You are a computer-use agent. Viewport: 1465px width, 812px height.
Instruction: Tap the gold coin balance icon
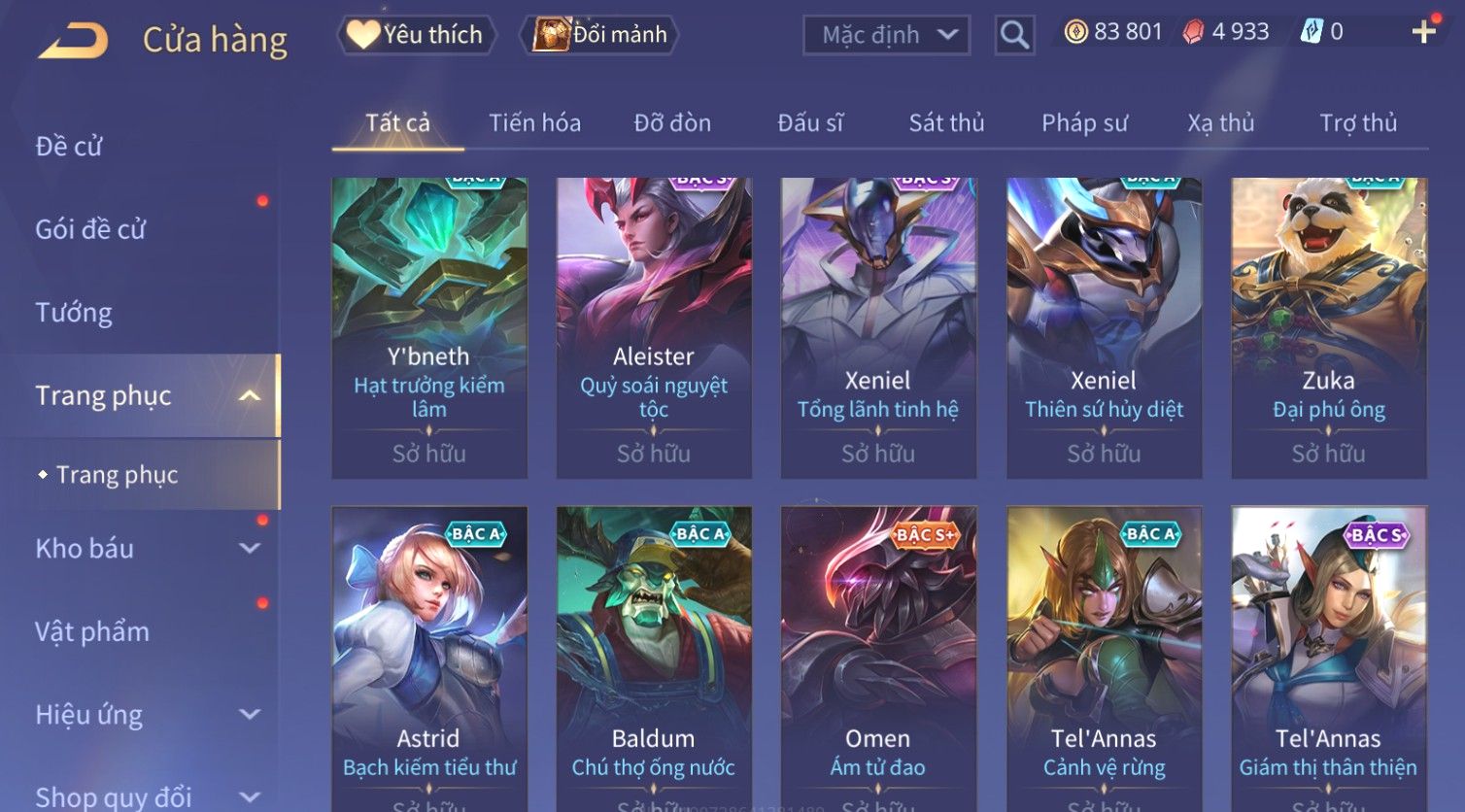point(1075,32)
